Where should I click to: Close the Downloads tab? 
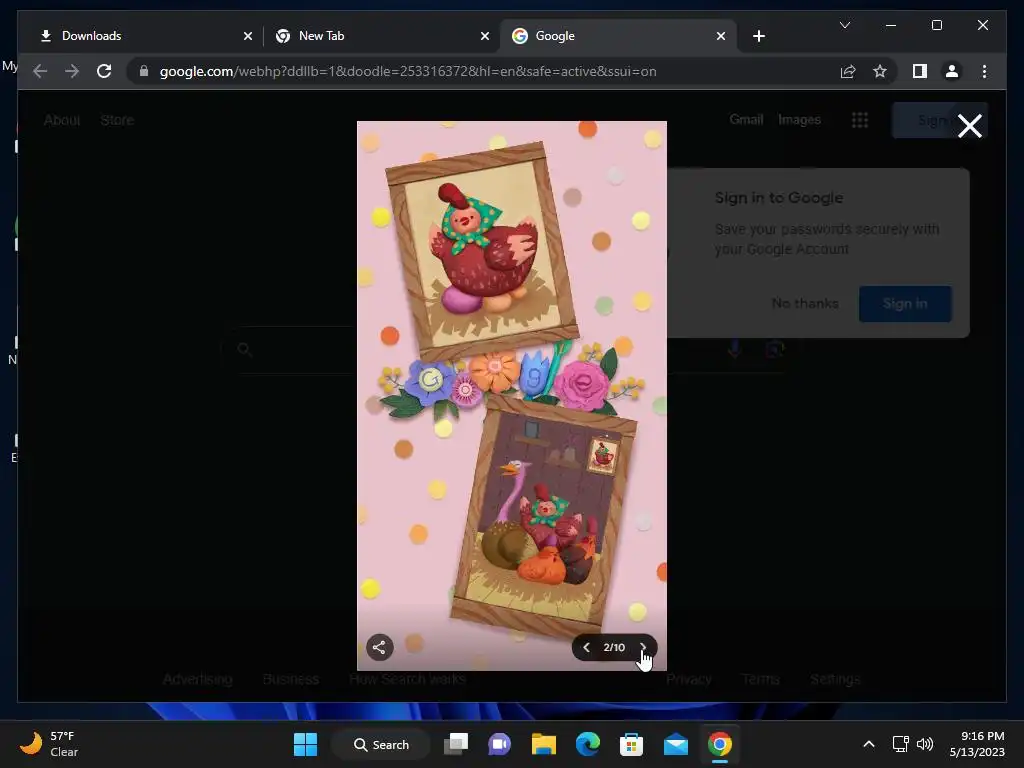(x=248, y=36)
